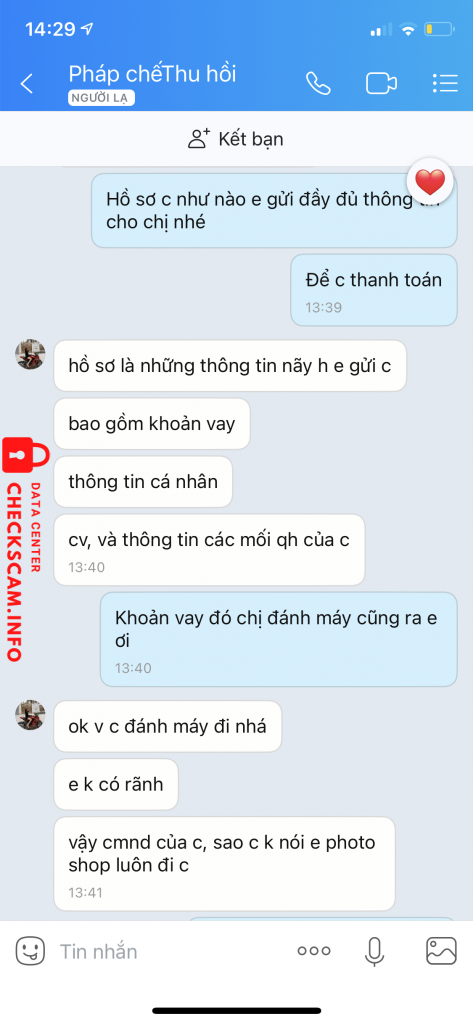Tap the add-friend person icon
473x1024 pixels.
[x=198, y=138]
